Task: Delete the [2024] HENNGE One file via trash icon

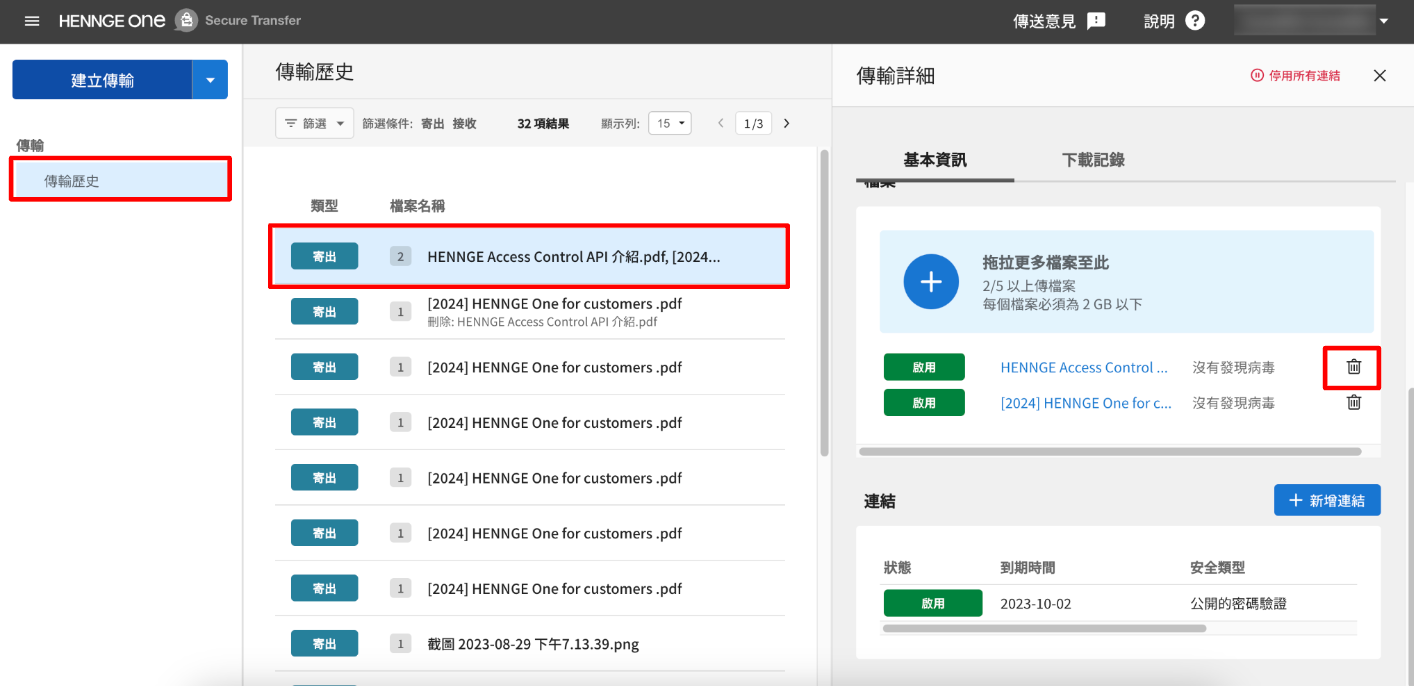Action: [1354, 403]
